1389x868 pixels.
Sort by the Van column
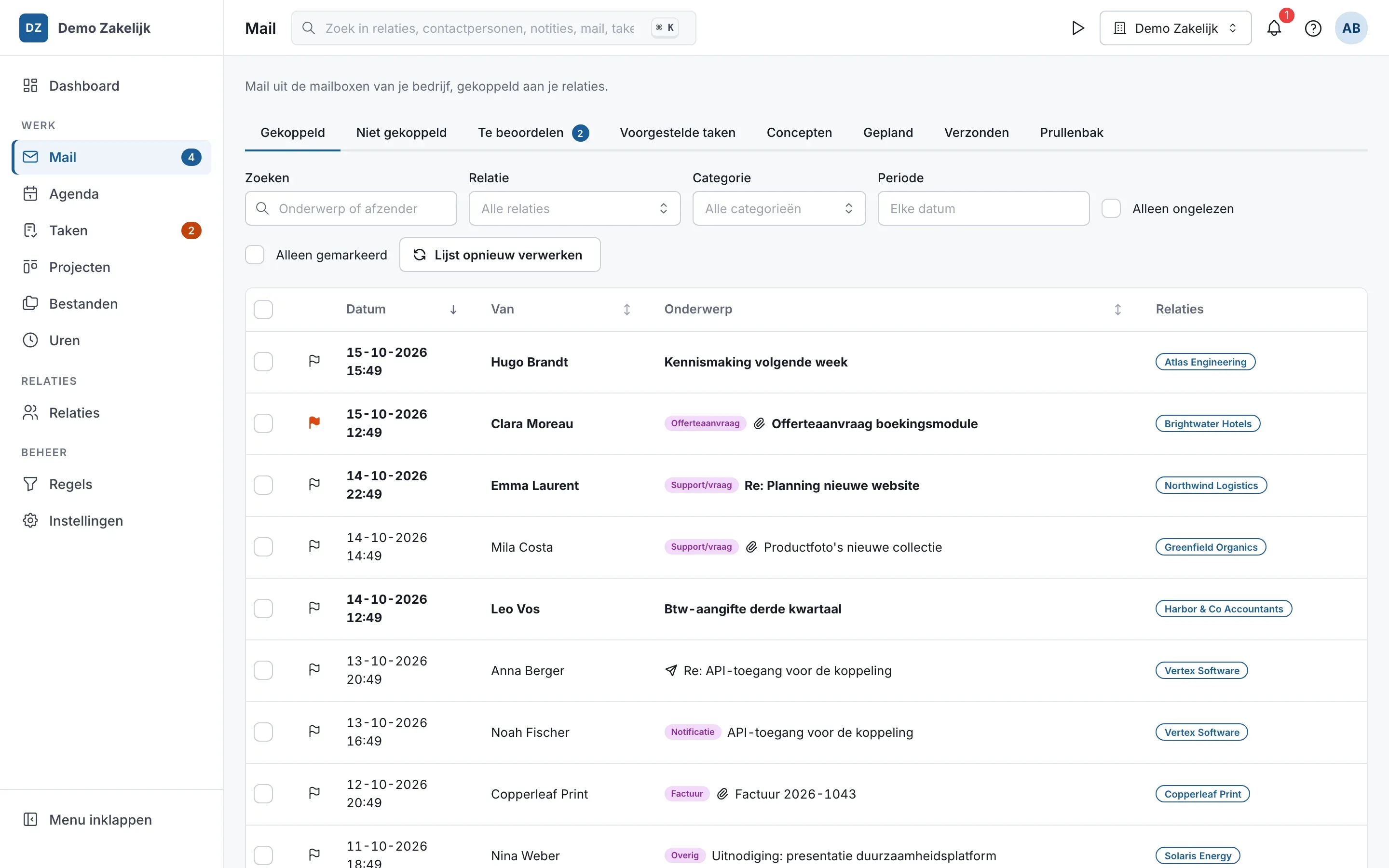point(561,310)
